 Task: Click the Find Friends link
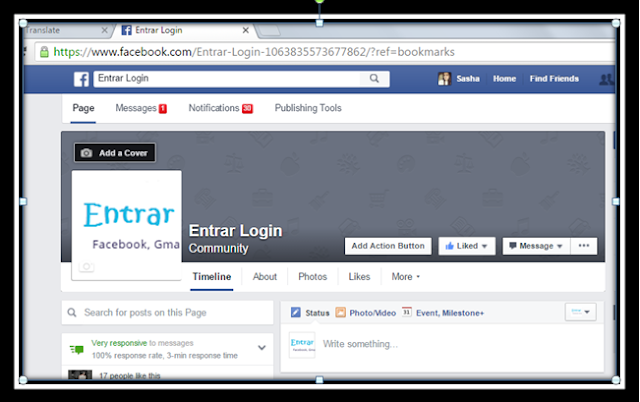[x=554, y=79]
